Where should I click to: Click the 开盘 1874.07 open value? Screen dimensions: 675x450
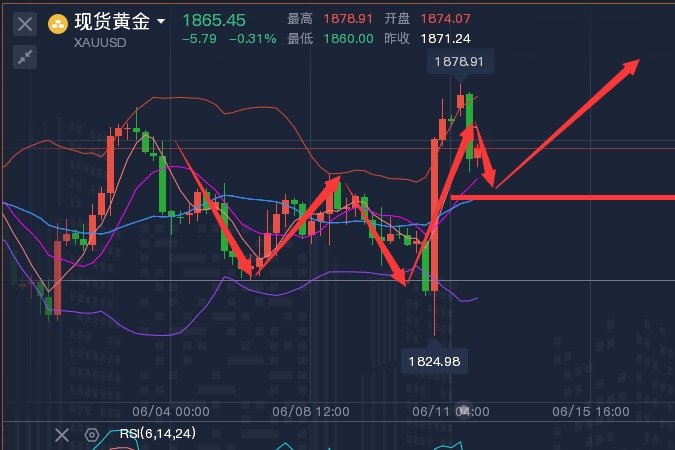[x=445, y=20]
